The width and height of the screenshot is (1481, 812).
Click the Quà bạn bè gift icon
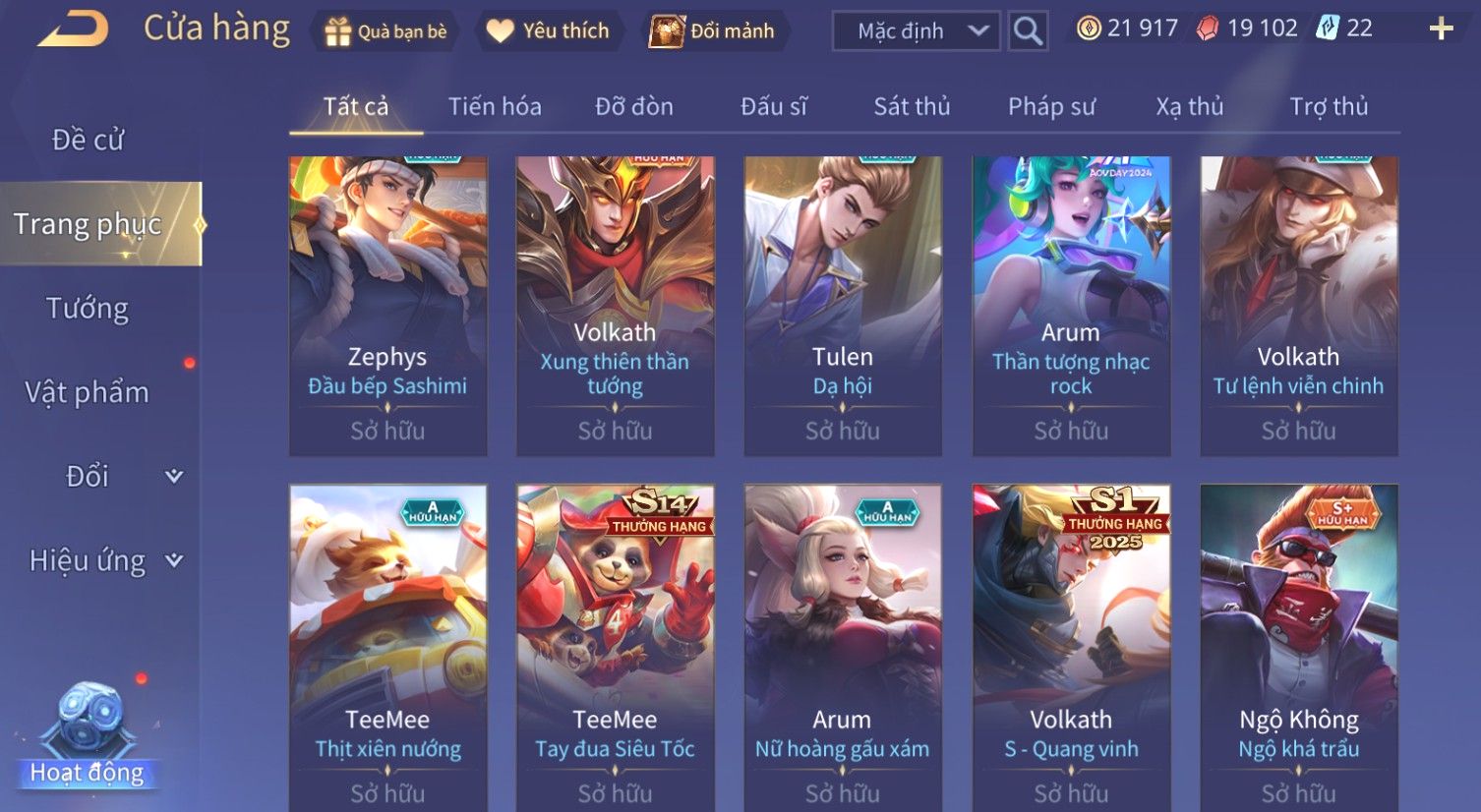coord(337,32)
